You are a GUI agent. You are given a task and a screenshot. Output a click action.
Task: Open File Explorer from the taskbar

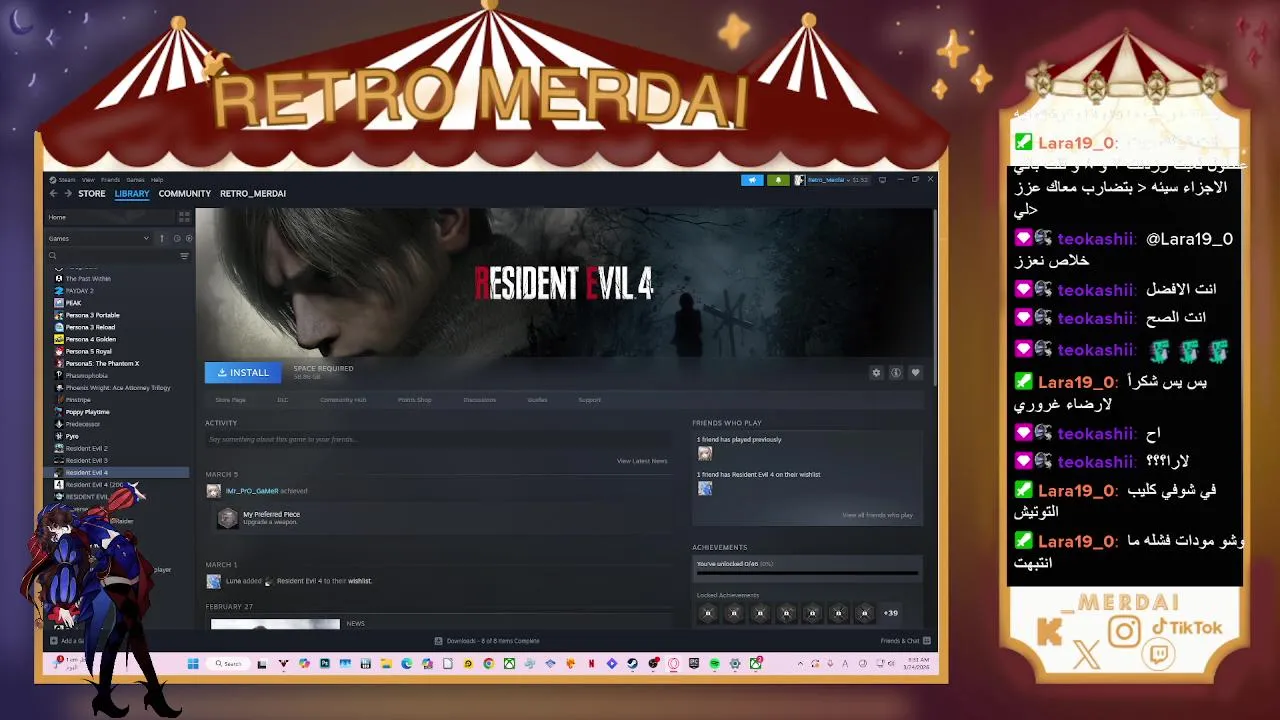pos(386,663)
